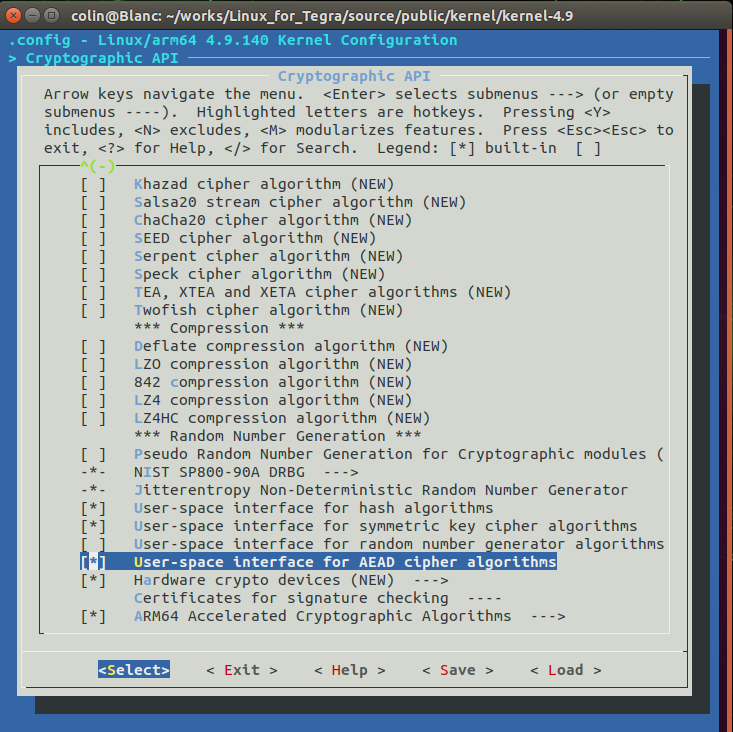
Task: Click the Exit button
Action: tap(242, 670)
